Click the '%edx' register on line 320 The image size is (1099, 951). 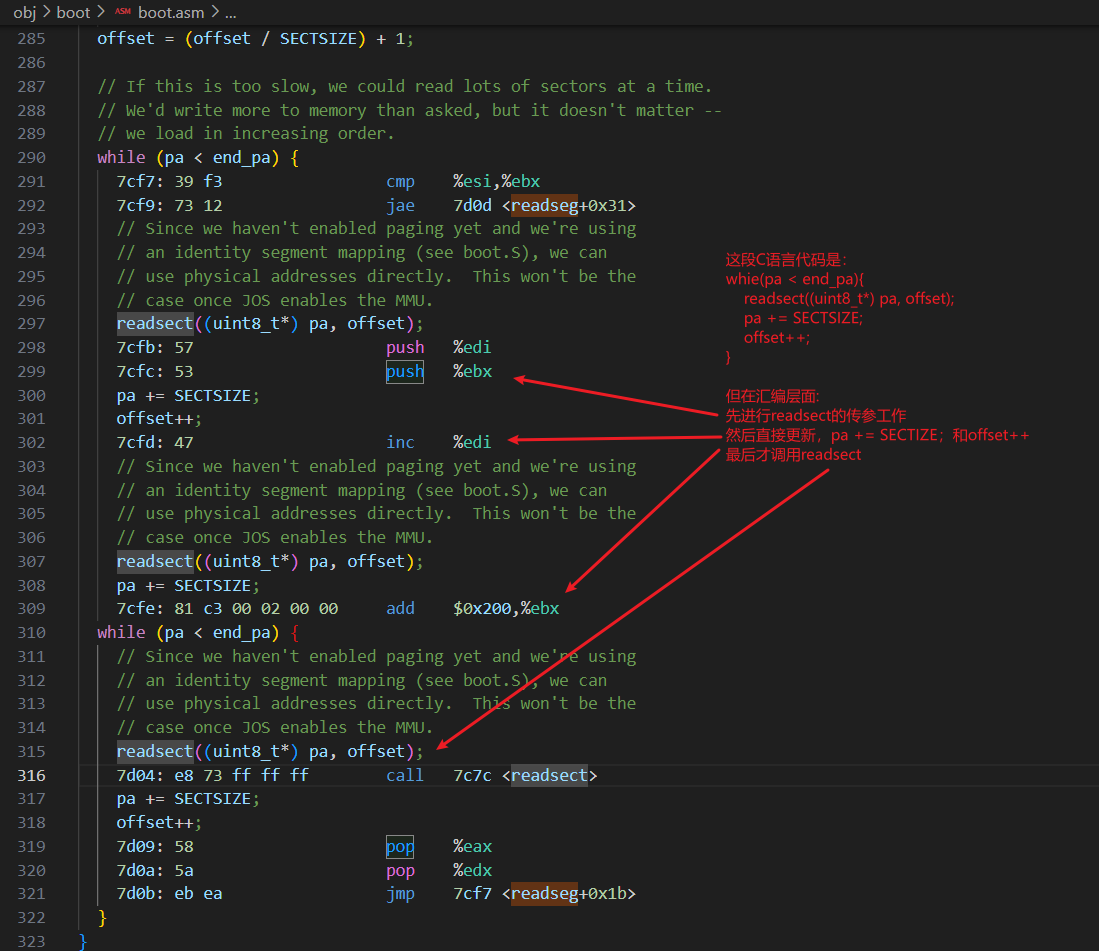pyautogui.click(x=472, y=870)
